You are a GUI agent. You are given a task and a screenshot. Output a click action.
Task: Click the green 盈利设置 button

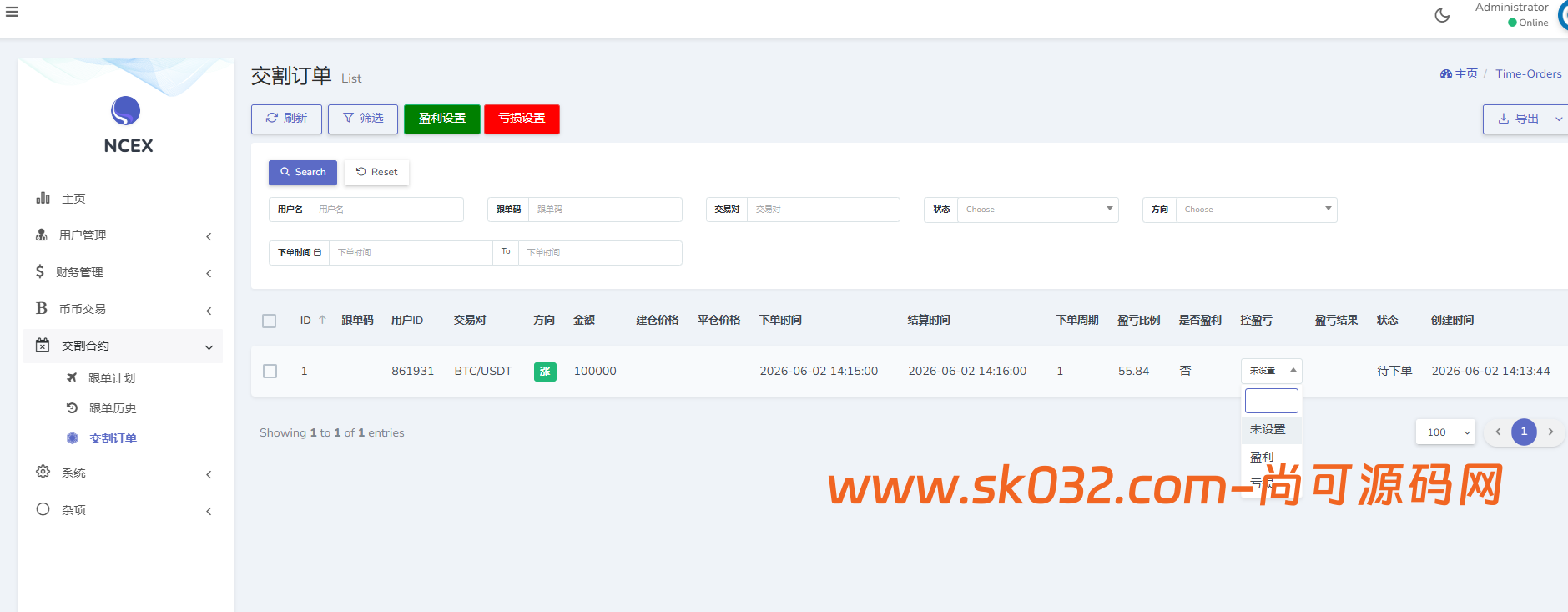(442, 119)
